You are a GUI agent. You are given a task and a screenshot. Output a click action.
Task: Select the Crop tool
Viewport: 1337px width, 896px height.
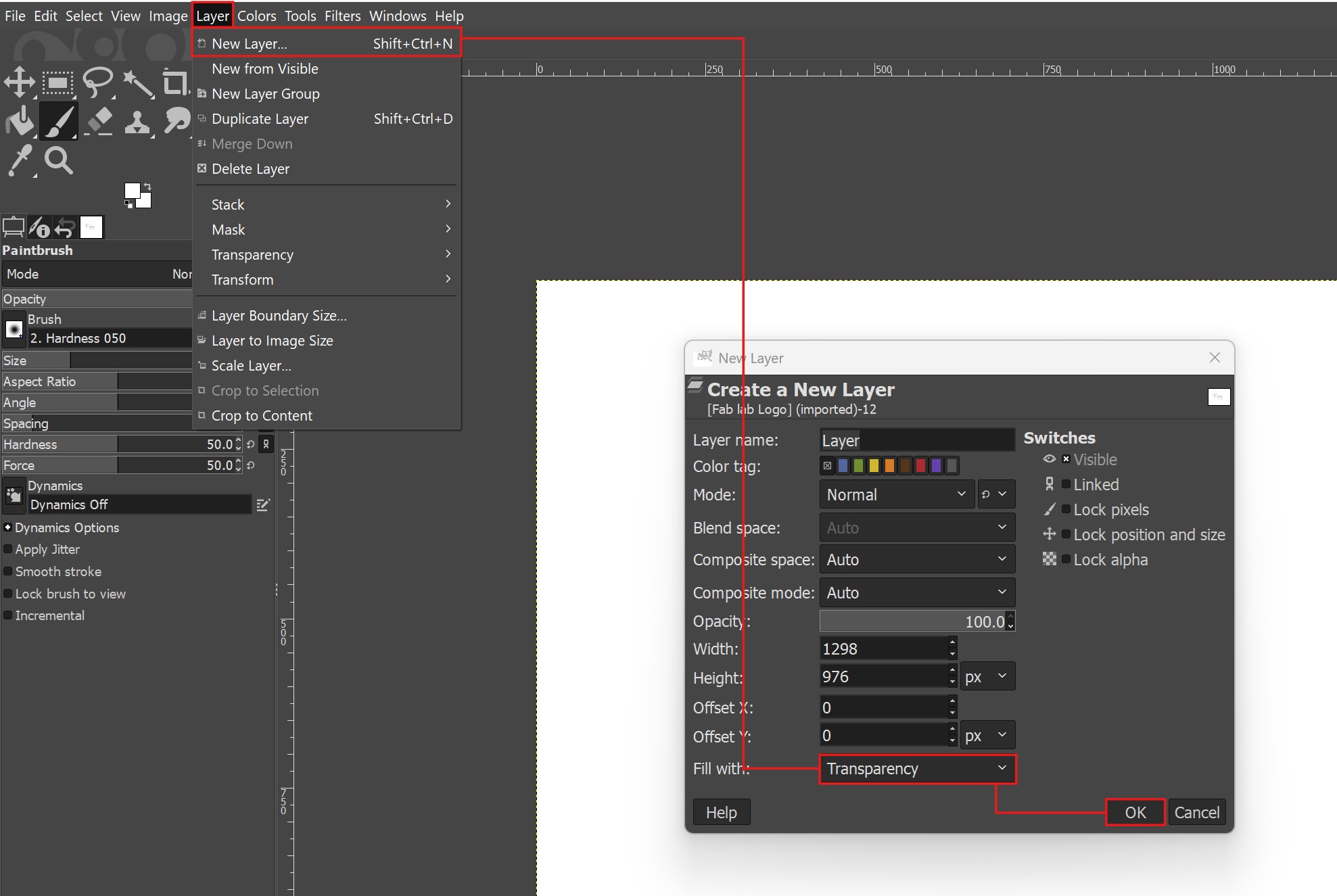tap(175, 82)
